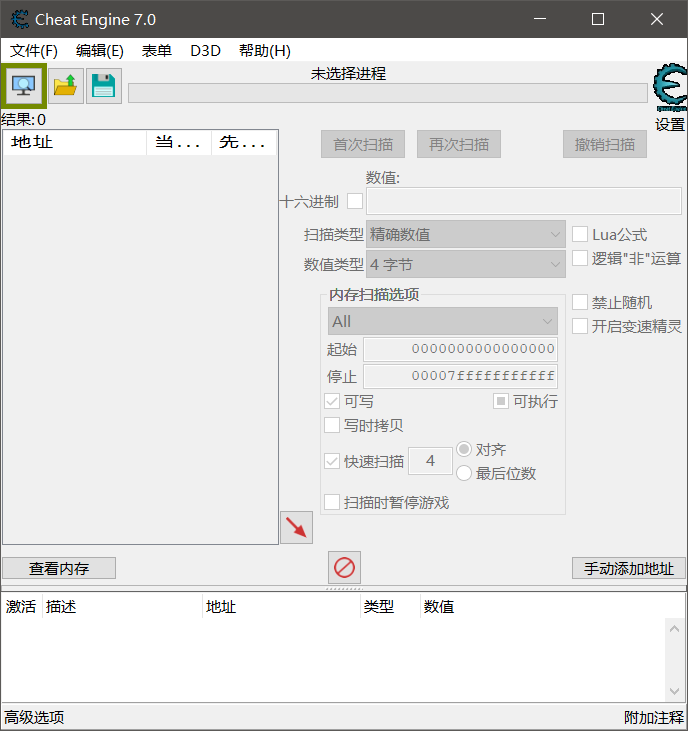Click the 手动添加地址 button
The width and height of the screenshot is (688, 731).
[x=629, y=568]
